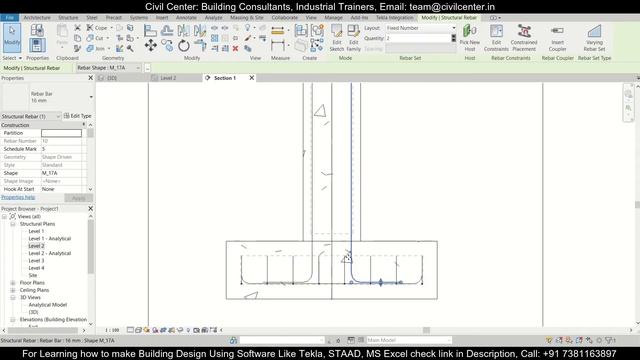Expand the Floor Plans node
The image size is (640, 360).
click(x=13, y=283)
